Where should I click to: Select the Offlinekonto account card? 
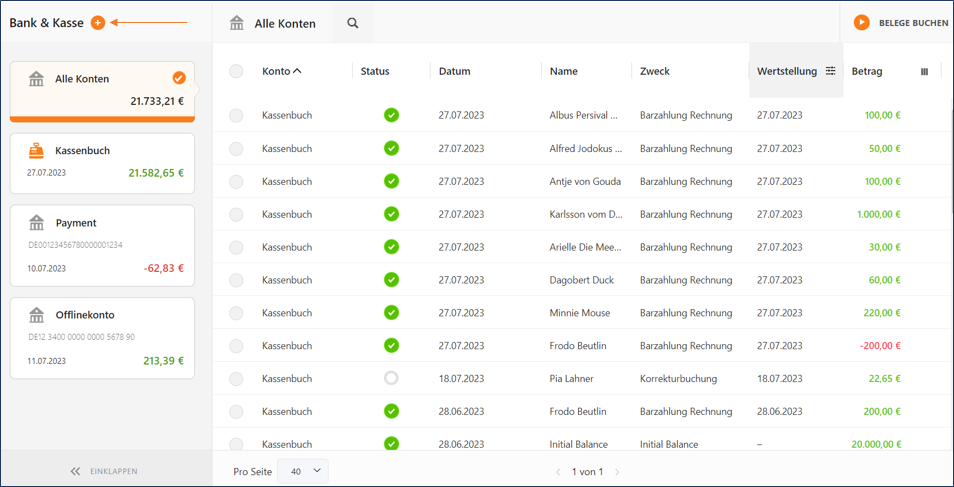point(102,338)
